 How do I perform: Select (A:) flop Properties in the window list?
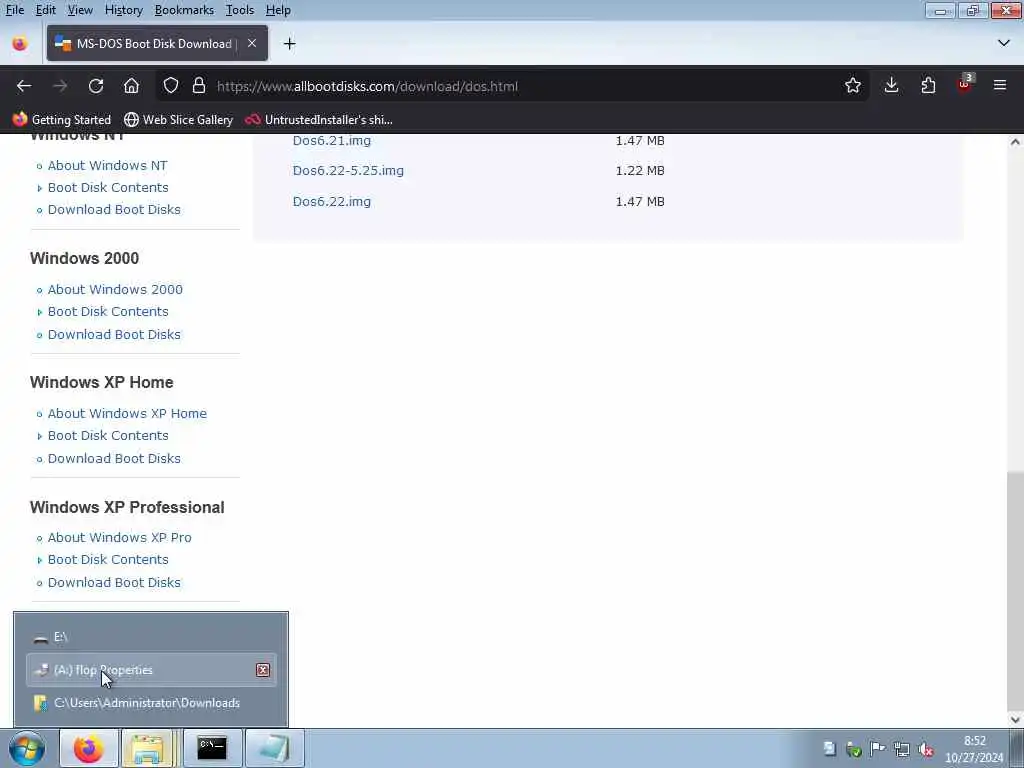(151, 670)
